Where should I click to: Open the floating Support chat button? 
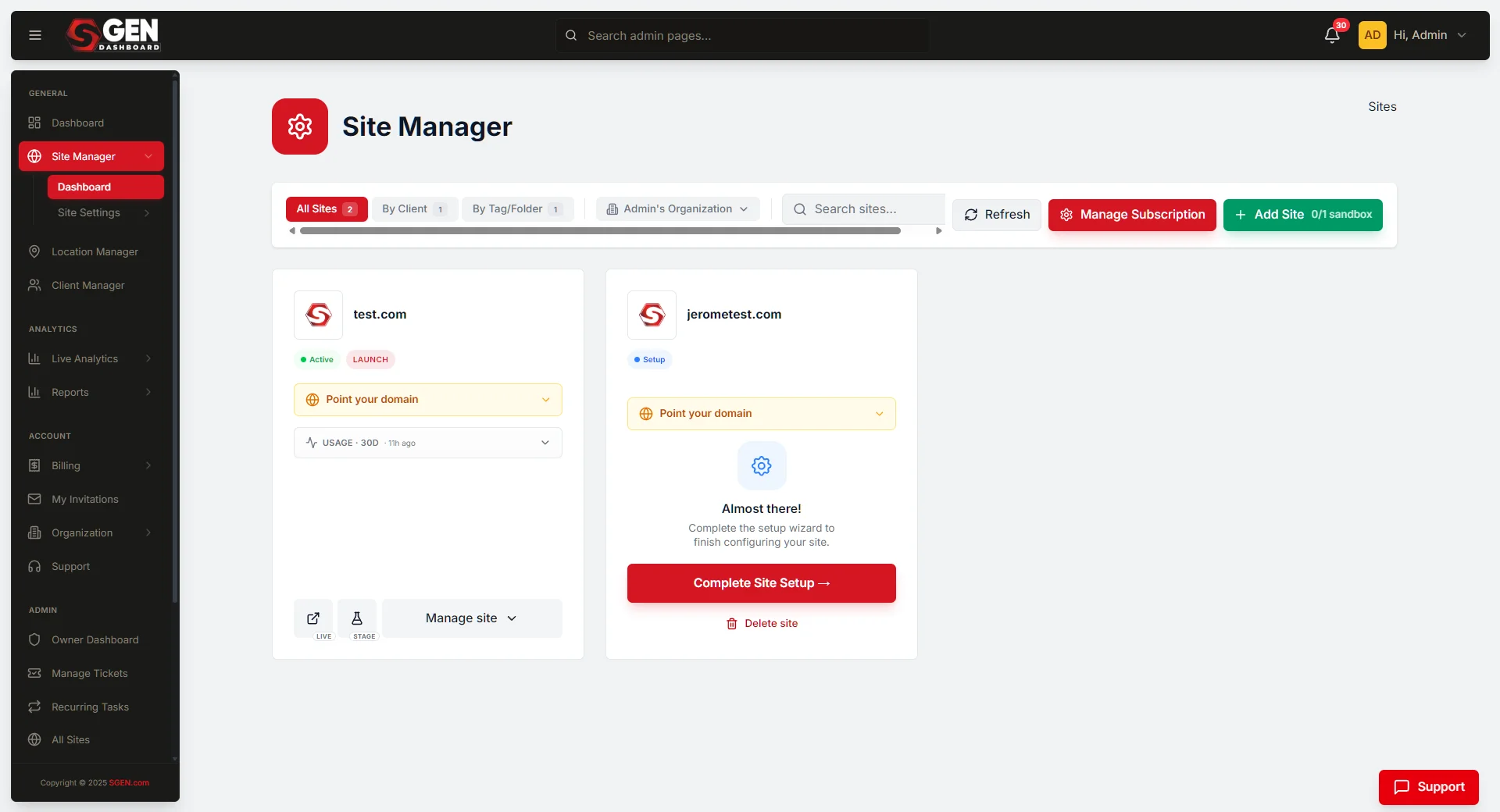coord(1428,787)
